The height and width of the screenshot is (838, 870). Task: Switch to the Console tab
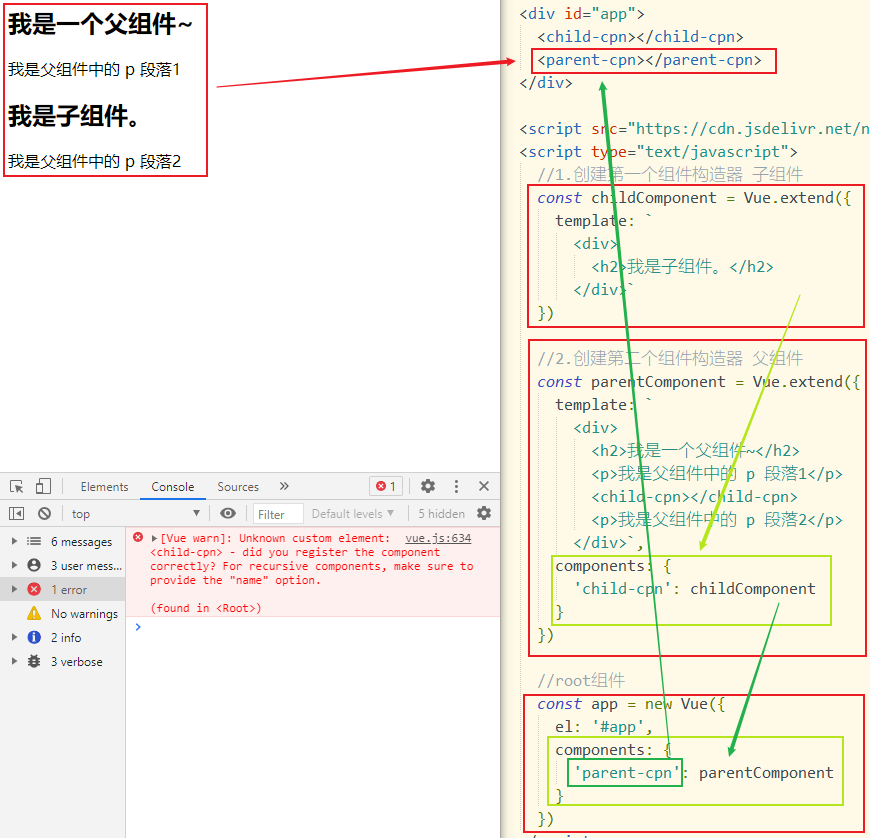coord(173,487)
